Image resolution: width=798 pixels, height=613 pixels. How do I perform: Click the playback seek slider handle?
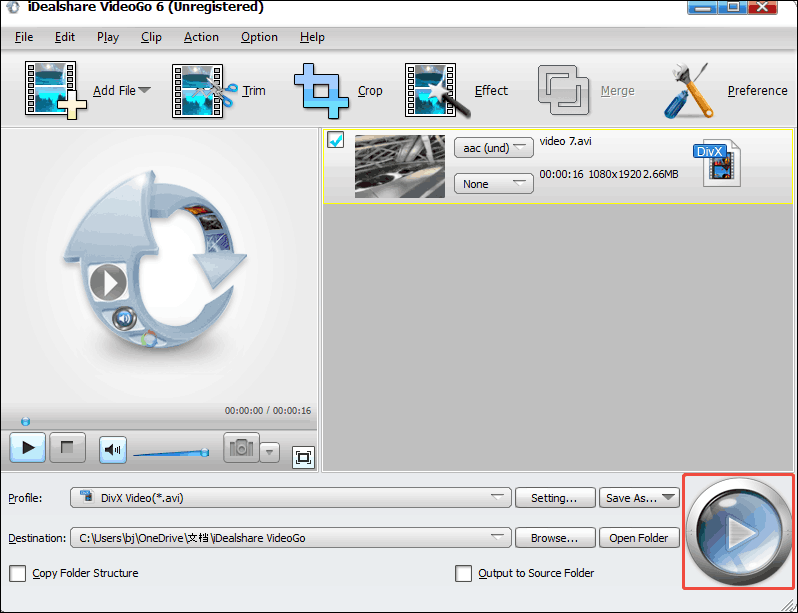pyautogui.click(x=25, y=422)
